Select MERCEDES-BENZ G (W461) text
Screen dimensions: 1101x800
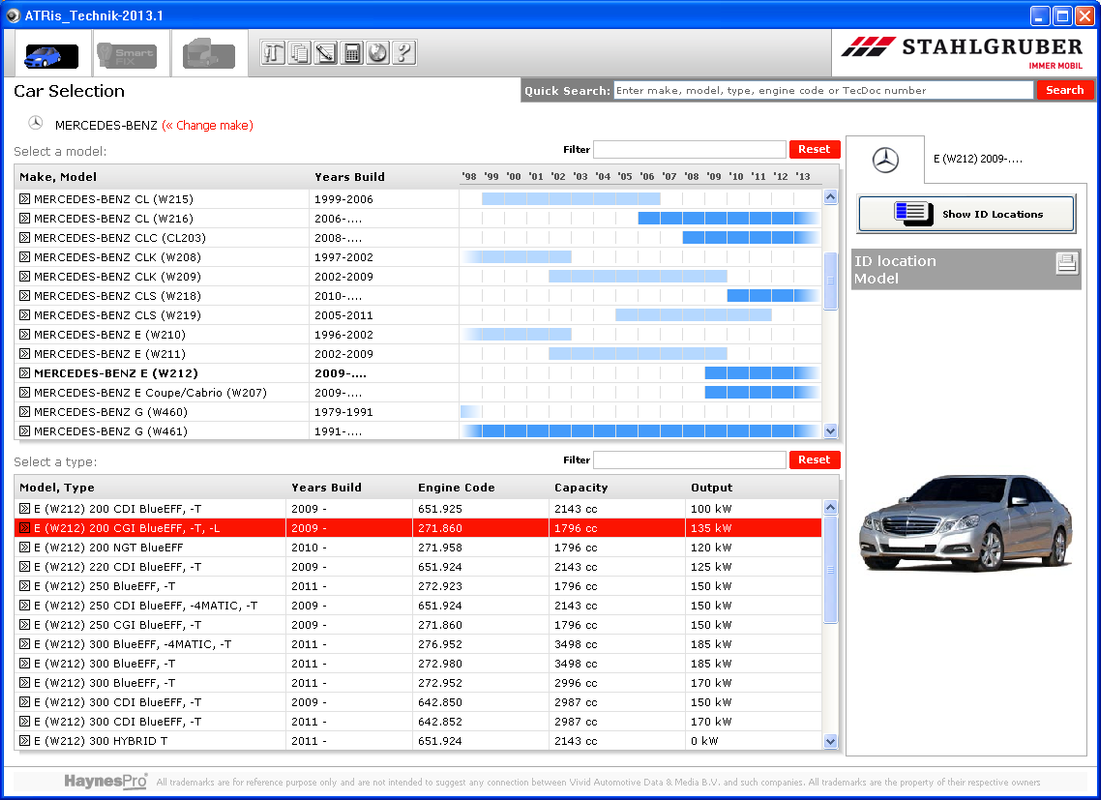(111, 431)
